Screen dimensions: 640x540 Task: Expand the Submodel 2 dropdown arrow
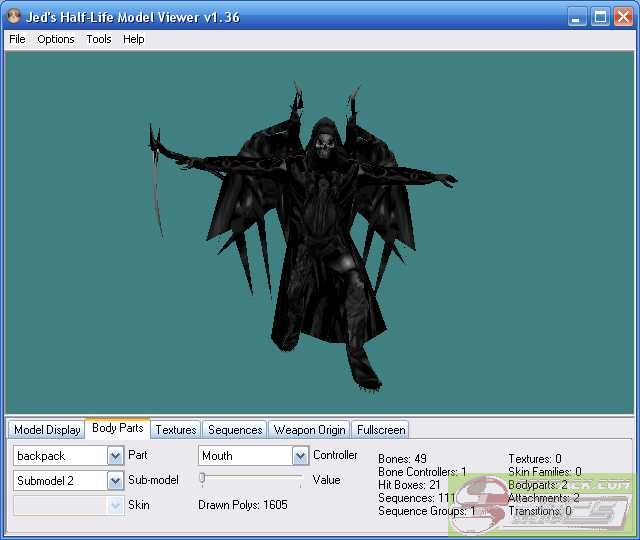[x=116, y=481]
